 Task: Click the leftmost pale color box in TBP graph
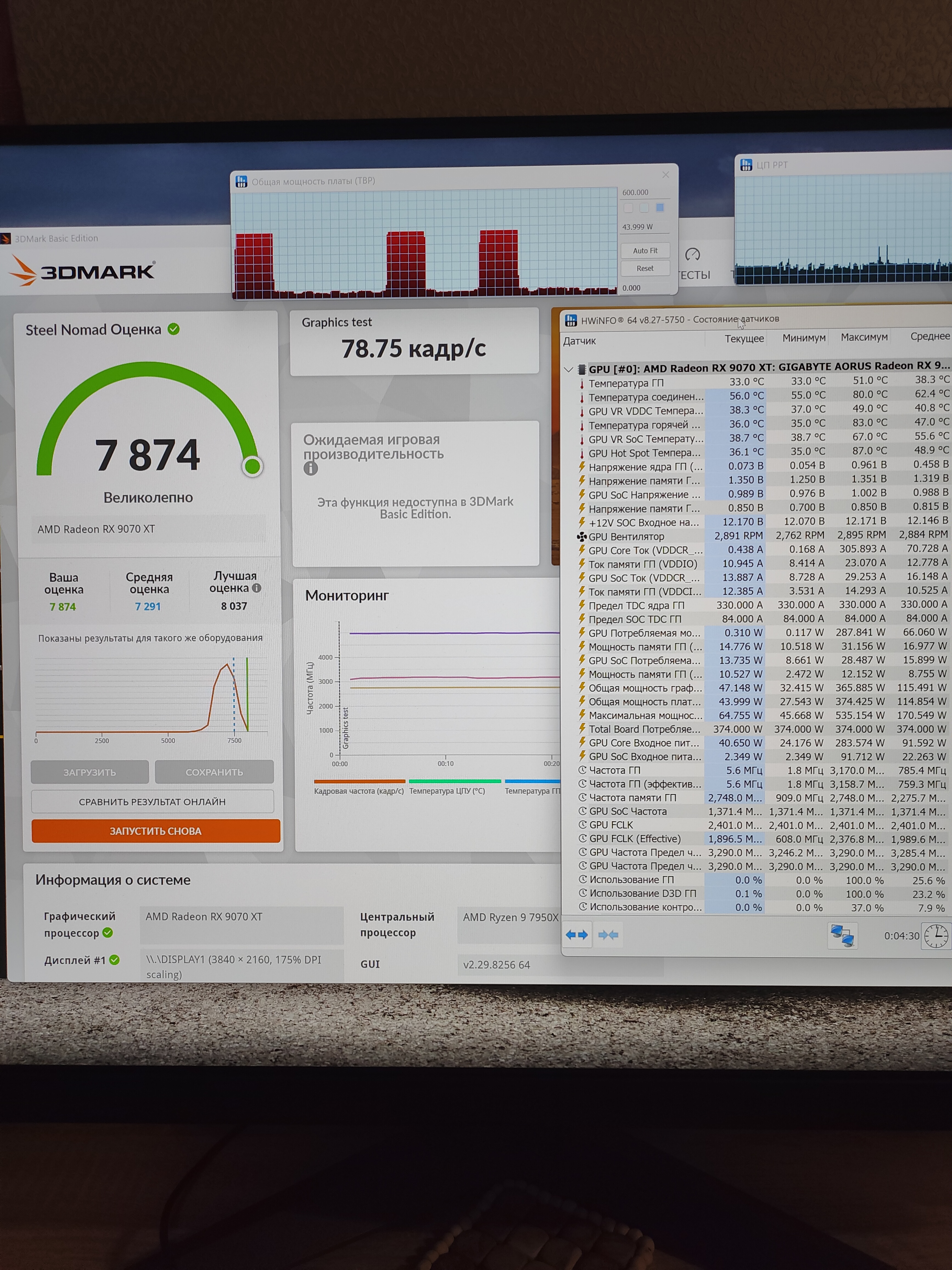[628, 208]
